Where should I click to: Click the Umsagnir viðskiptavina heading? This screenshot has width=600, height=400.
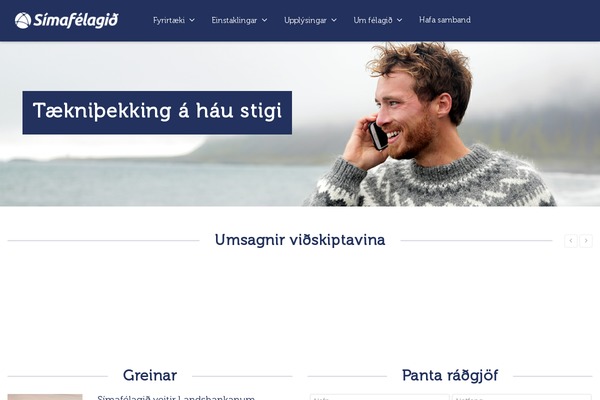point(300,240)
